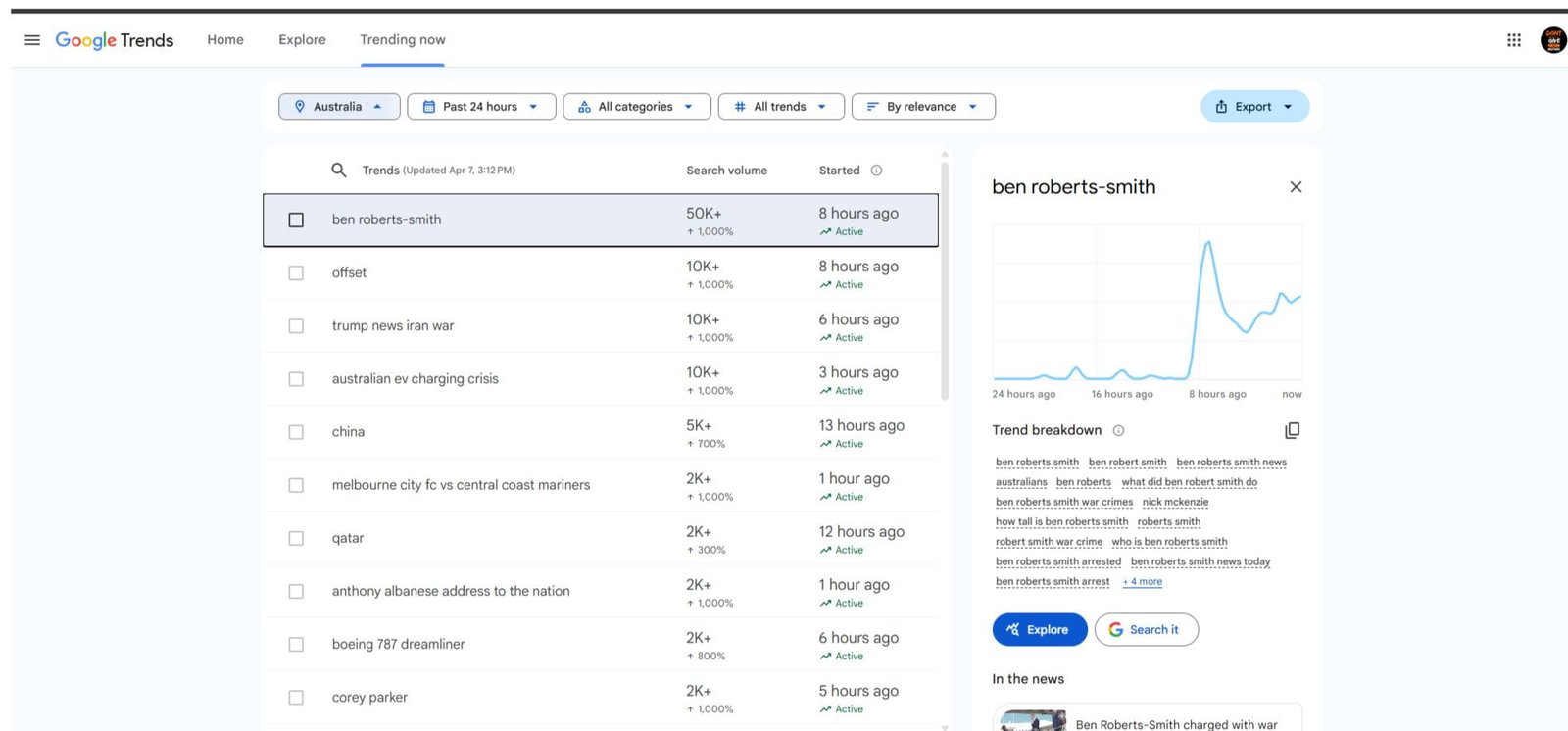
Task: Click the export share icon
Action: click(x=1222, y=107)
